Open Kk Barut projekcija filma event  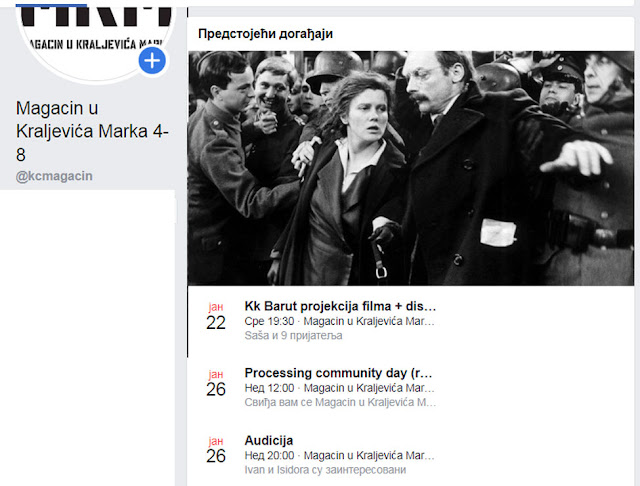pyautogui.click(x=340, y=306)
